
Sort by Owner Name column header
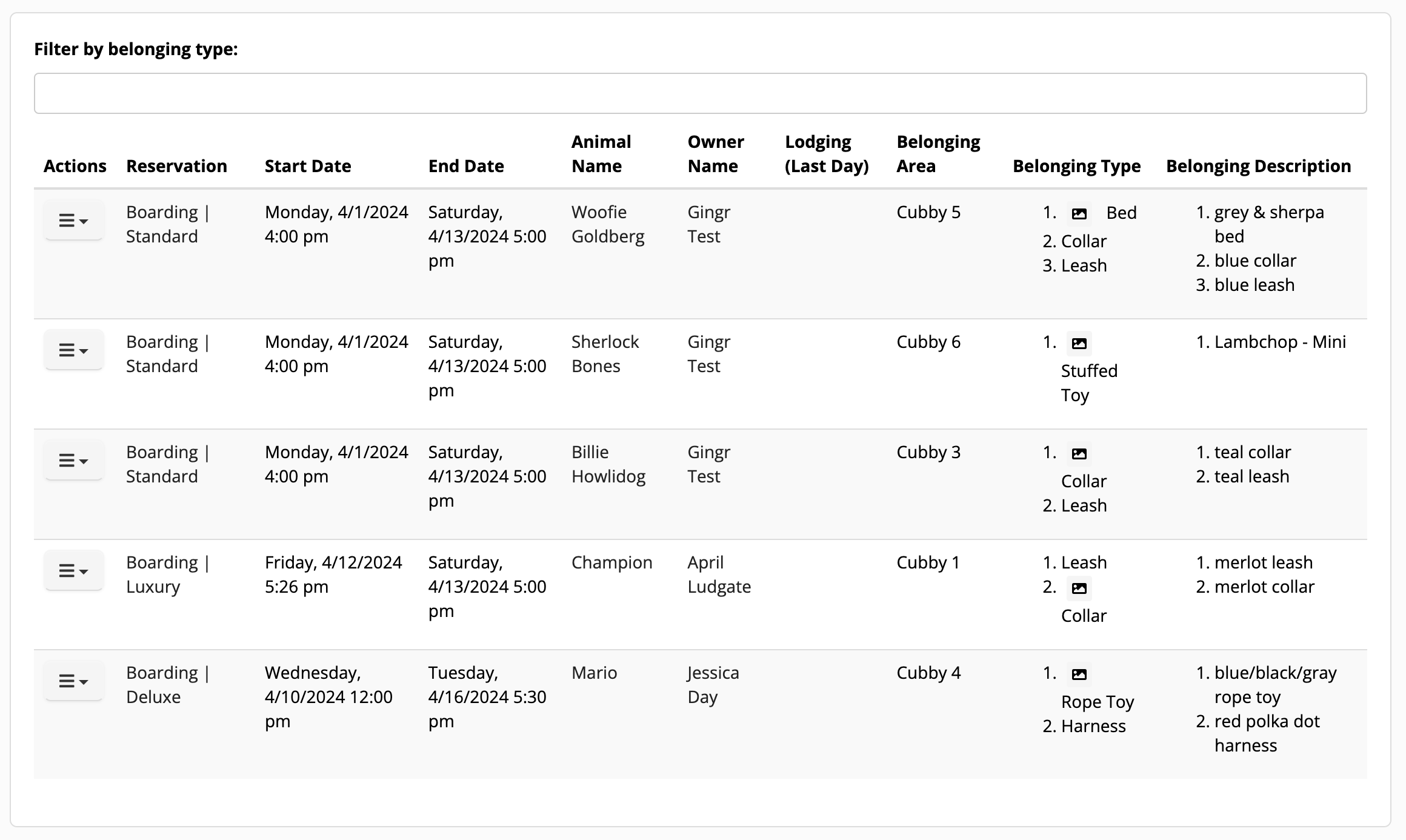click(716, 154)
